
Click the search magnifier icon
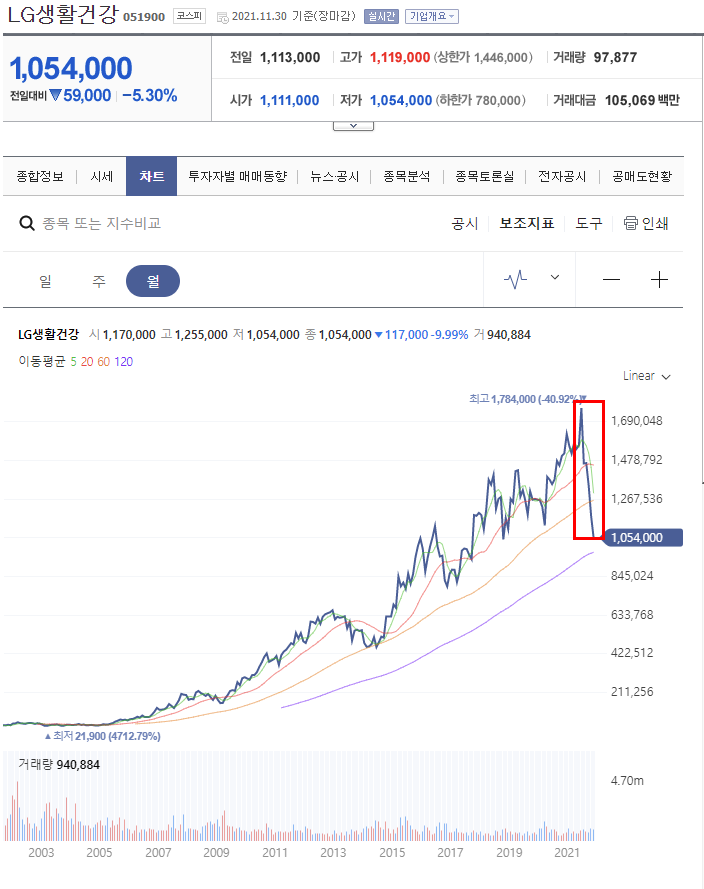pos(27,223)
